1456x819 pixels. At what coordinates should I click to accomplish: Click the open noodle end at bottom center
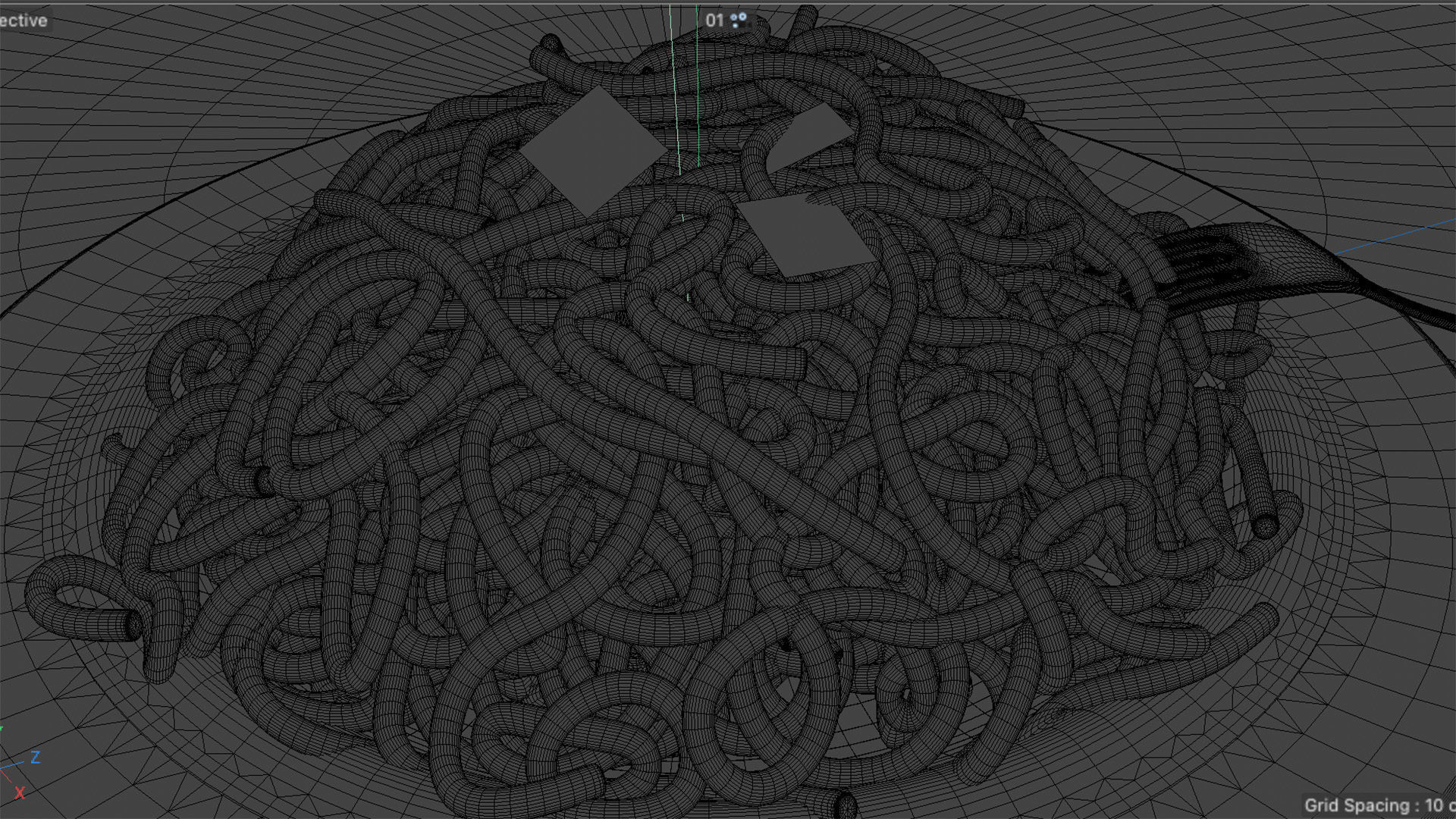click(845, 804)
